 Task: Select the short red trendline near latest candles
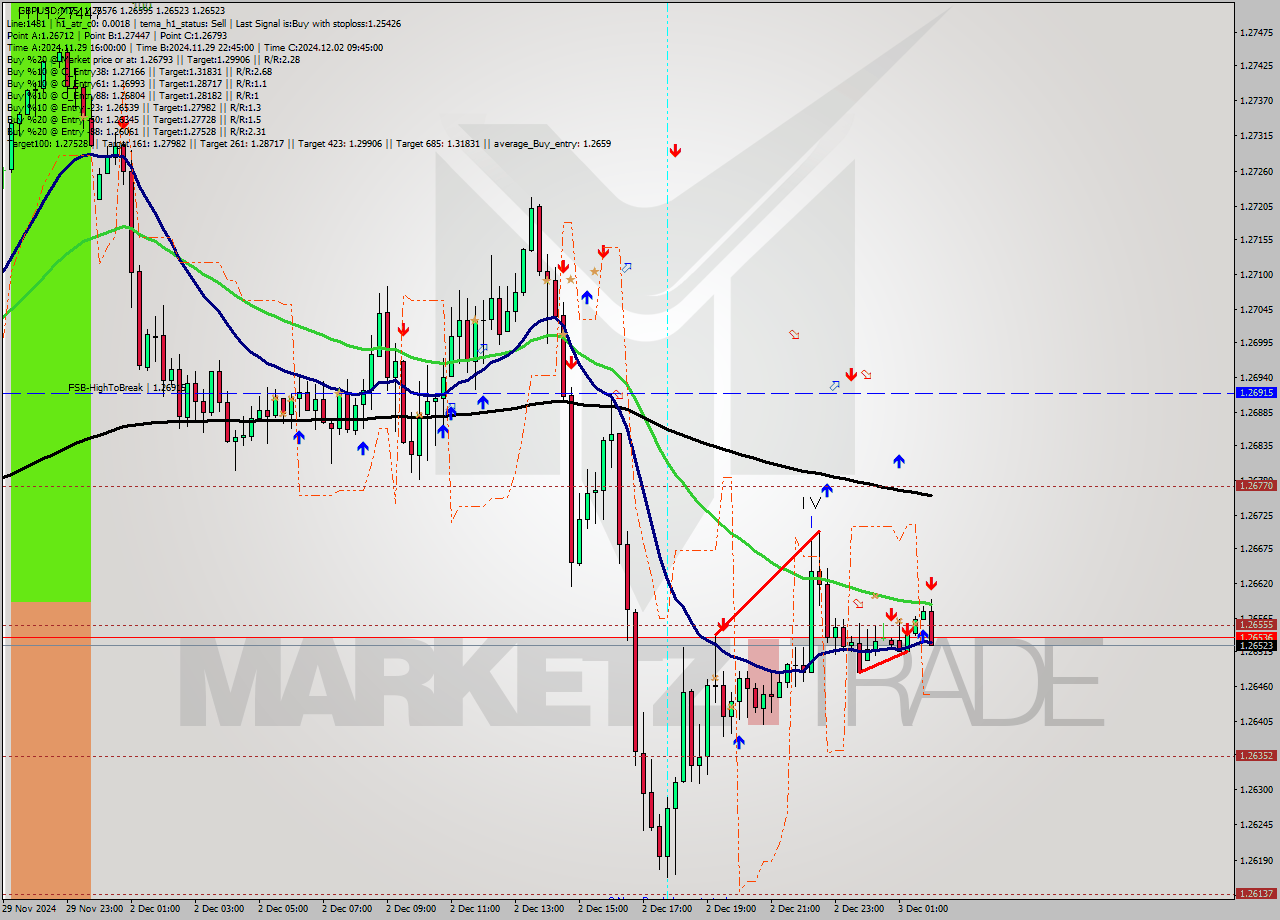click(883, 662)
